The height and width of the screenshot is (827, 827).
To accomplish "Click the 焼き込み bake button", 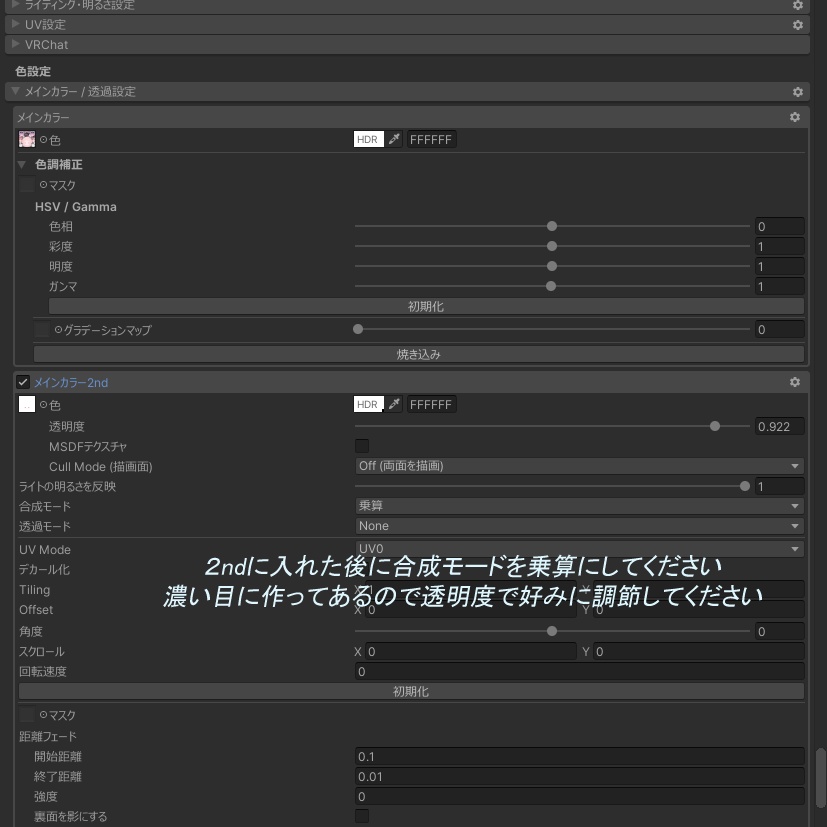I will point(419,353).
